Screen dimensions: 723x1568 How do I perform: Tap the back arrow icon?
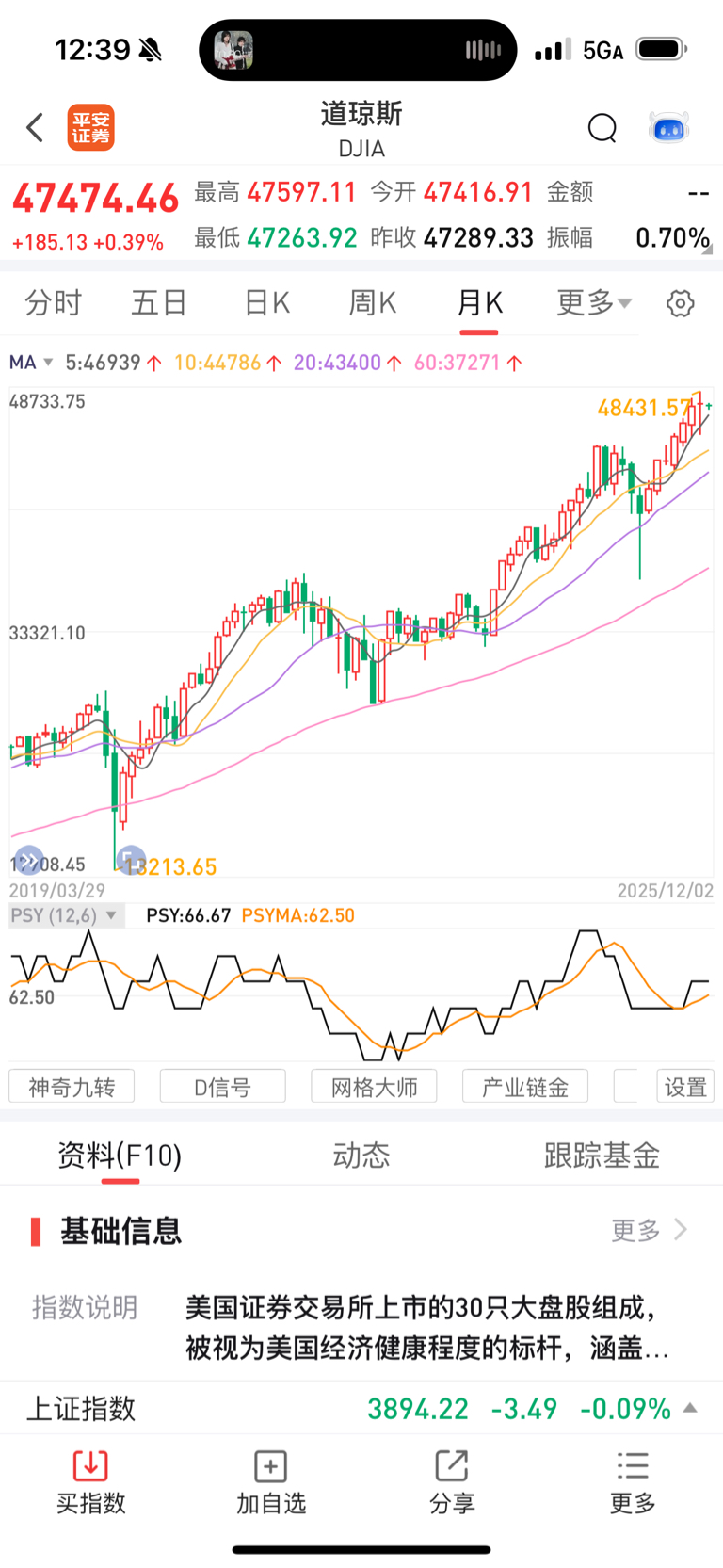(35, 127)
